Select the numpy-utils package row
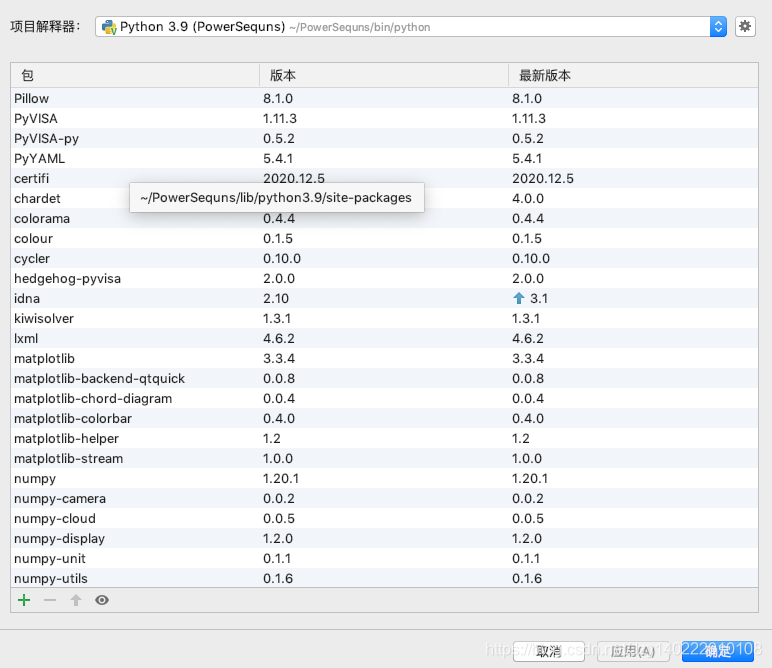The height and width of the screenshot is (668, 772). pos(384,578)
